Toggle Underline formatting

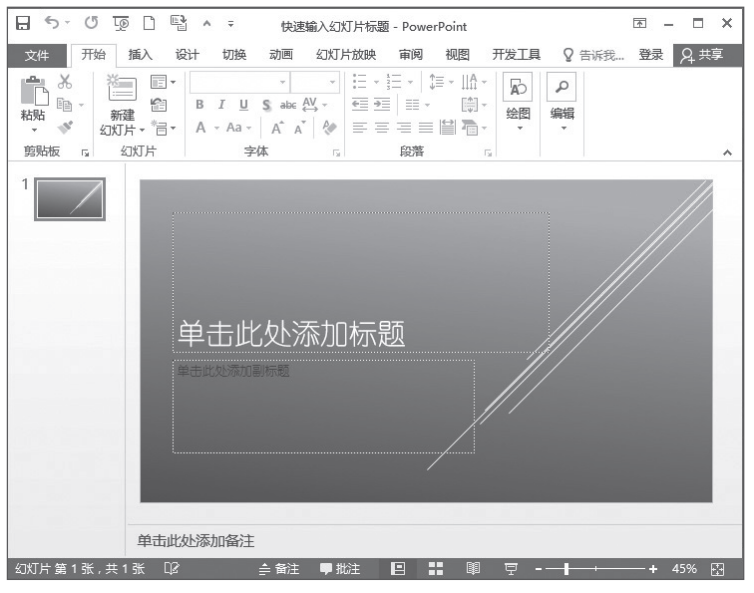[244, 105]
